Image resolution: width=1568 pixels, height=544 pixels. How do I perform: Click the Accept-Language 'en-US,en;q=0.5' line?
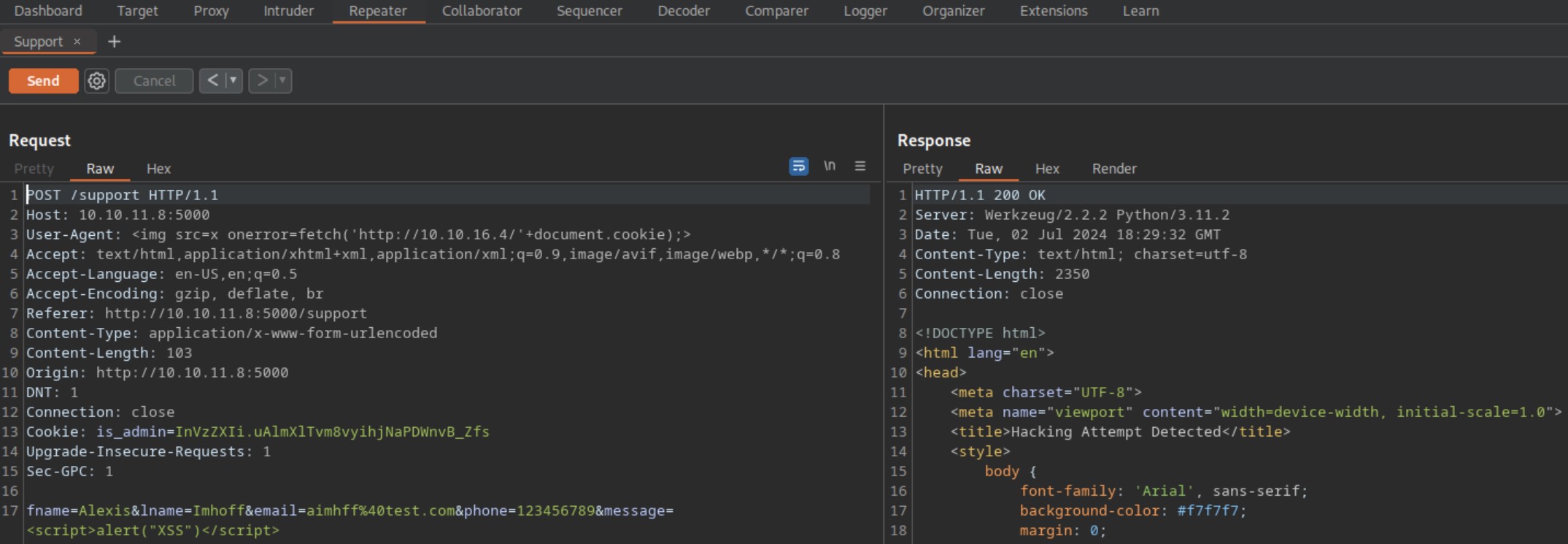[x=161, y=274]
